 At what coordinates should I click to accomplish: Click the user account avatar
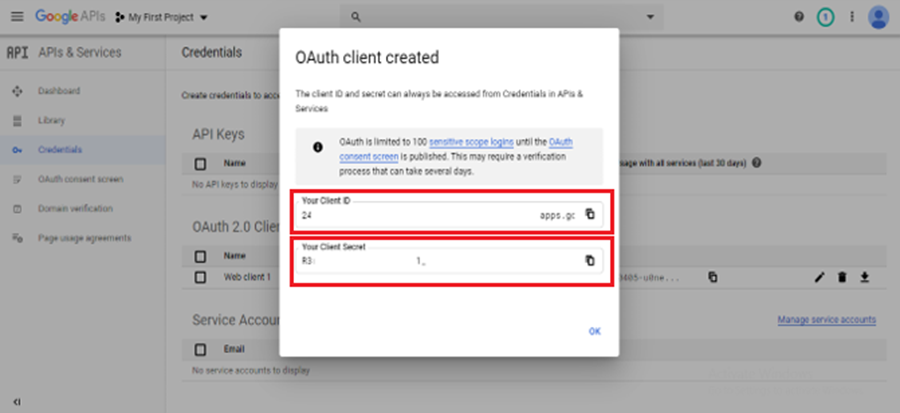(x=878, y=17)
